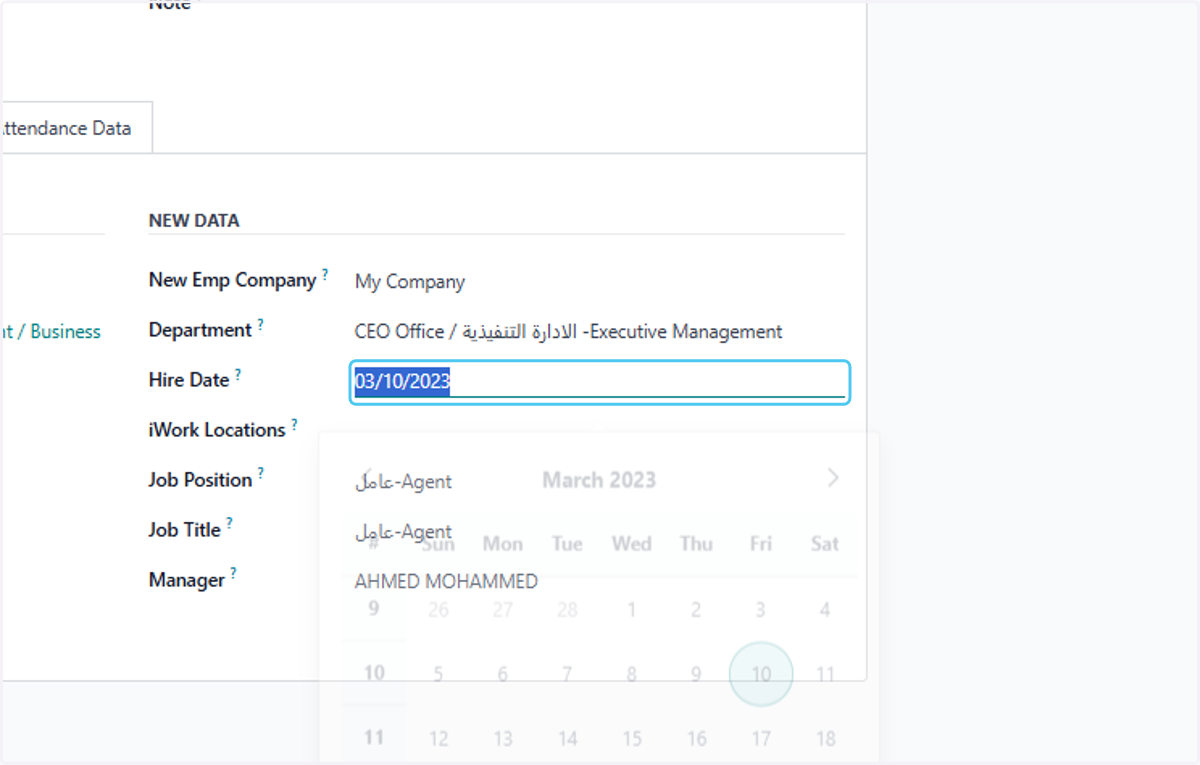This screenshot has height=765, width=1200.
Task: Select February 28 in the calendar
Action: coord(567,609)
